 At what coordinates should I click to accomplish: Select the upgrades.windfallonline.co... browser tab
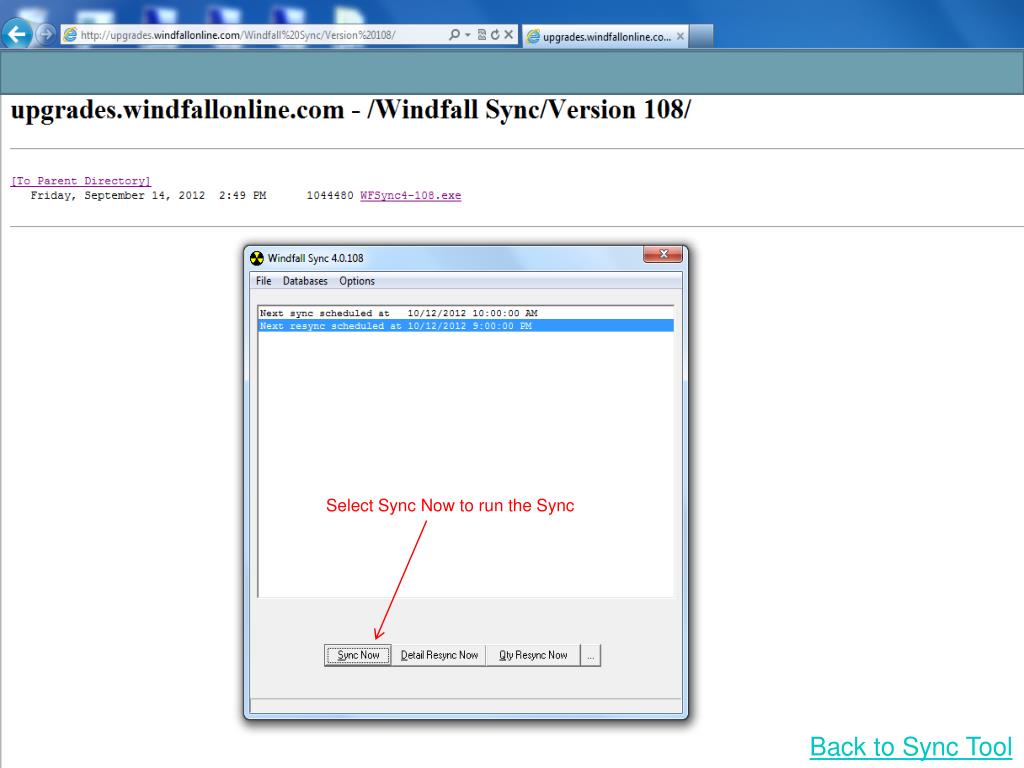[605, 37]
